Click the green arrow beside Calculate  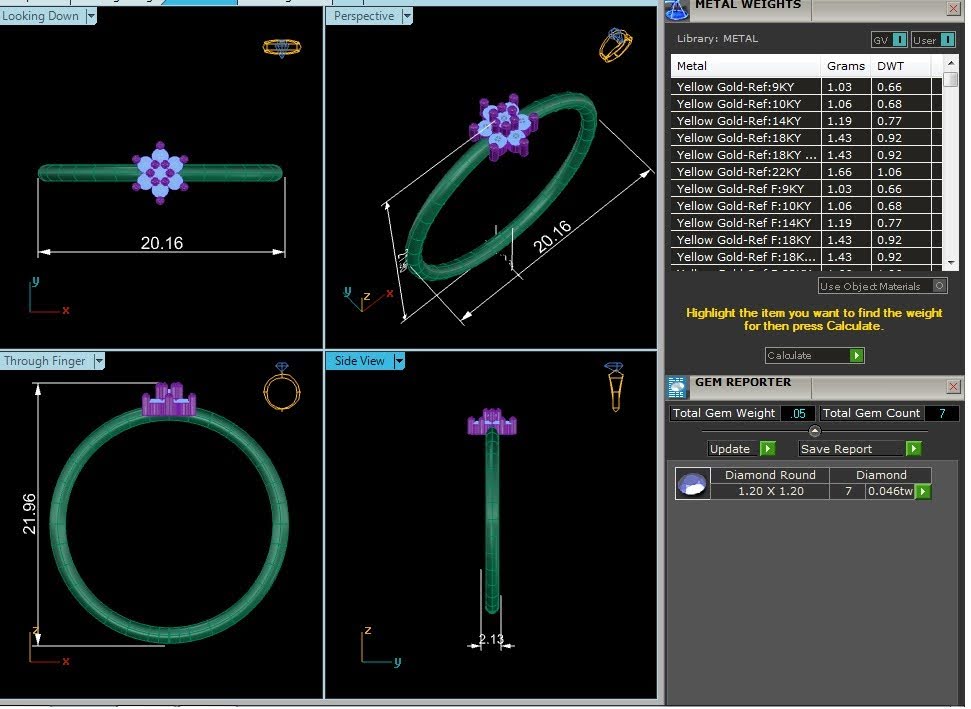[856, 355]
